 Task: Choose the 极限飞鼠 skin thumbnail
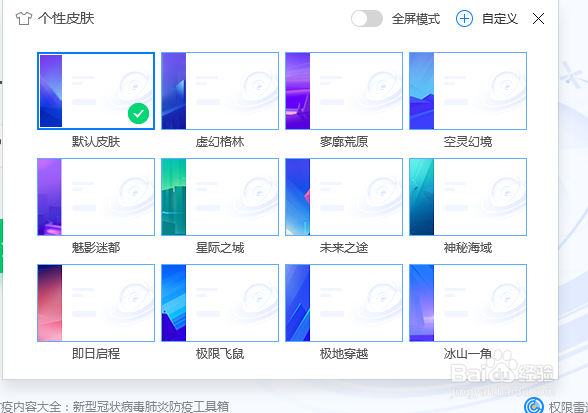(220, 303)
